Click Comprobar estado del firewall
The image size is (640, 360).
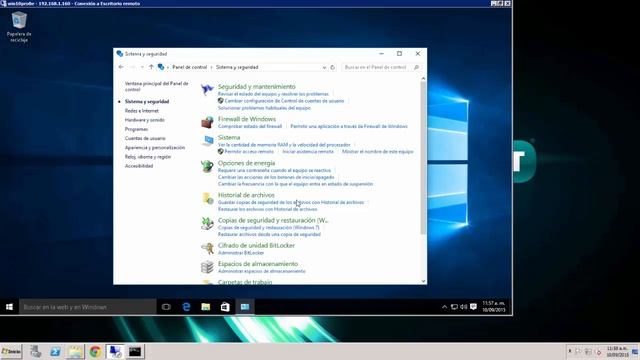pos(250,126)
